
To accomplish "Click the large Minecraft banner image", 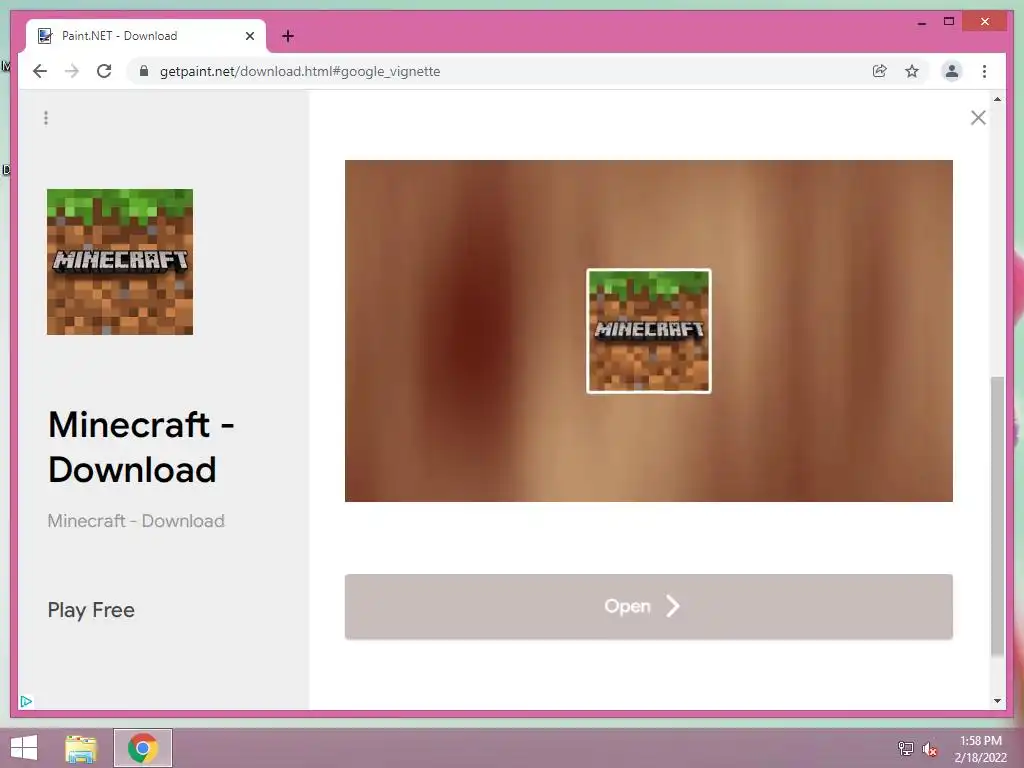I will tap(648, 331).
